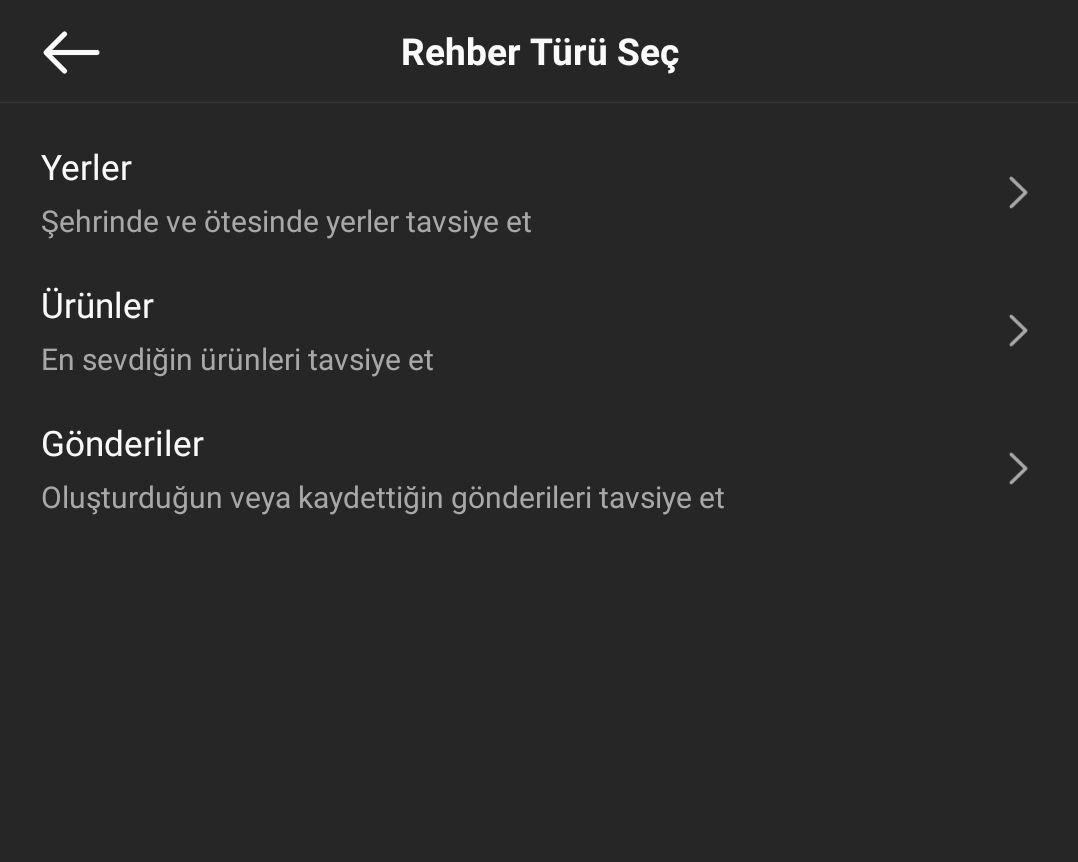Tap the back arrow icon
The height and width of the screenshot is (862, 1078).
71,52
